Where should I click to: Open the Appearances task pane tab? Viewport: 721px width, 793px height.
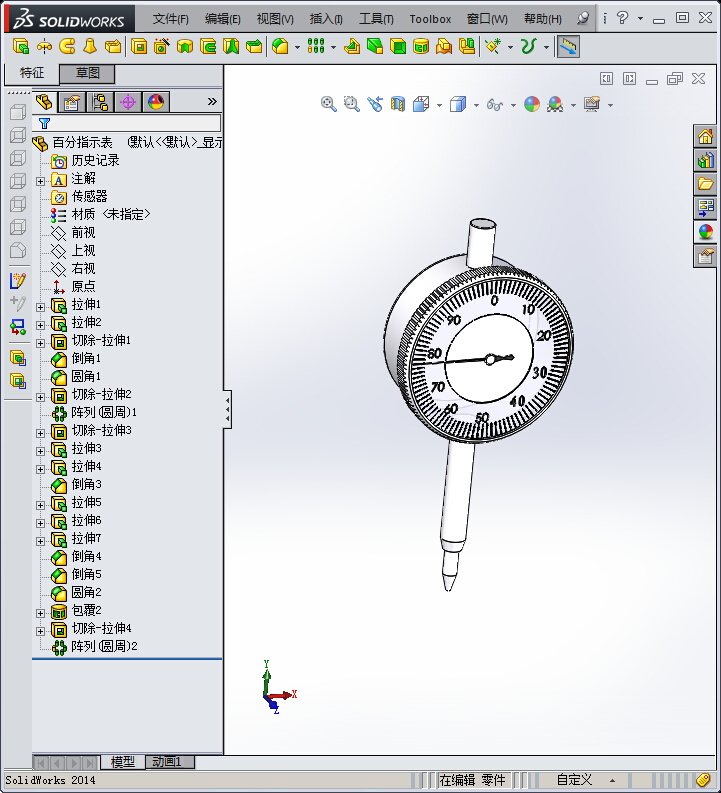pos(705,232)
